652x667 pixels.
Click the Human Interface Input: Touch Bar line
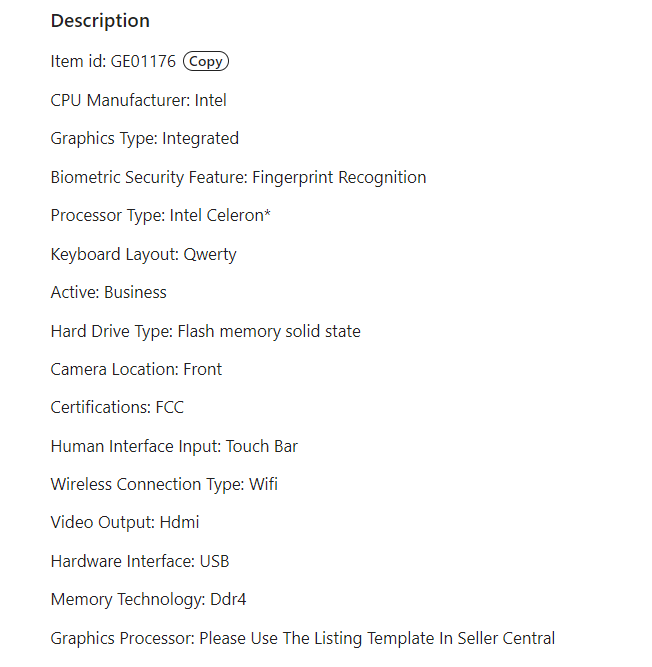[174, 446]
